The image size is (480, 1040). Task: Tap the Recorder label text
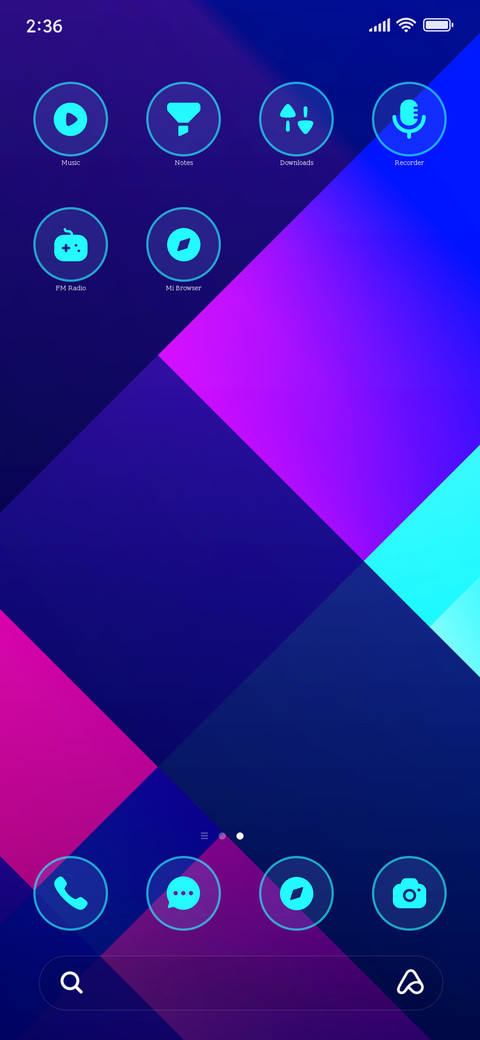[409, 162]
